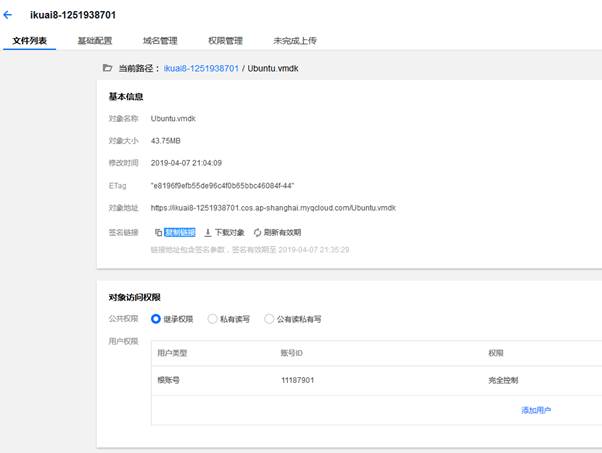Click the object address URL text
The width and height of the screenshot is (602, 453).
click(273, 208)
